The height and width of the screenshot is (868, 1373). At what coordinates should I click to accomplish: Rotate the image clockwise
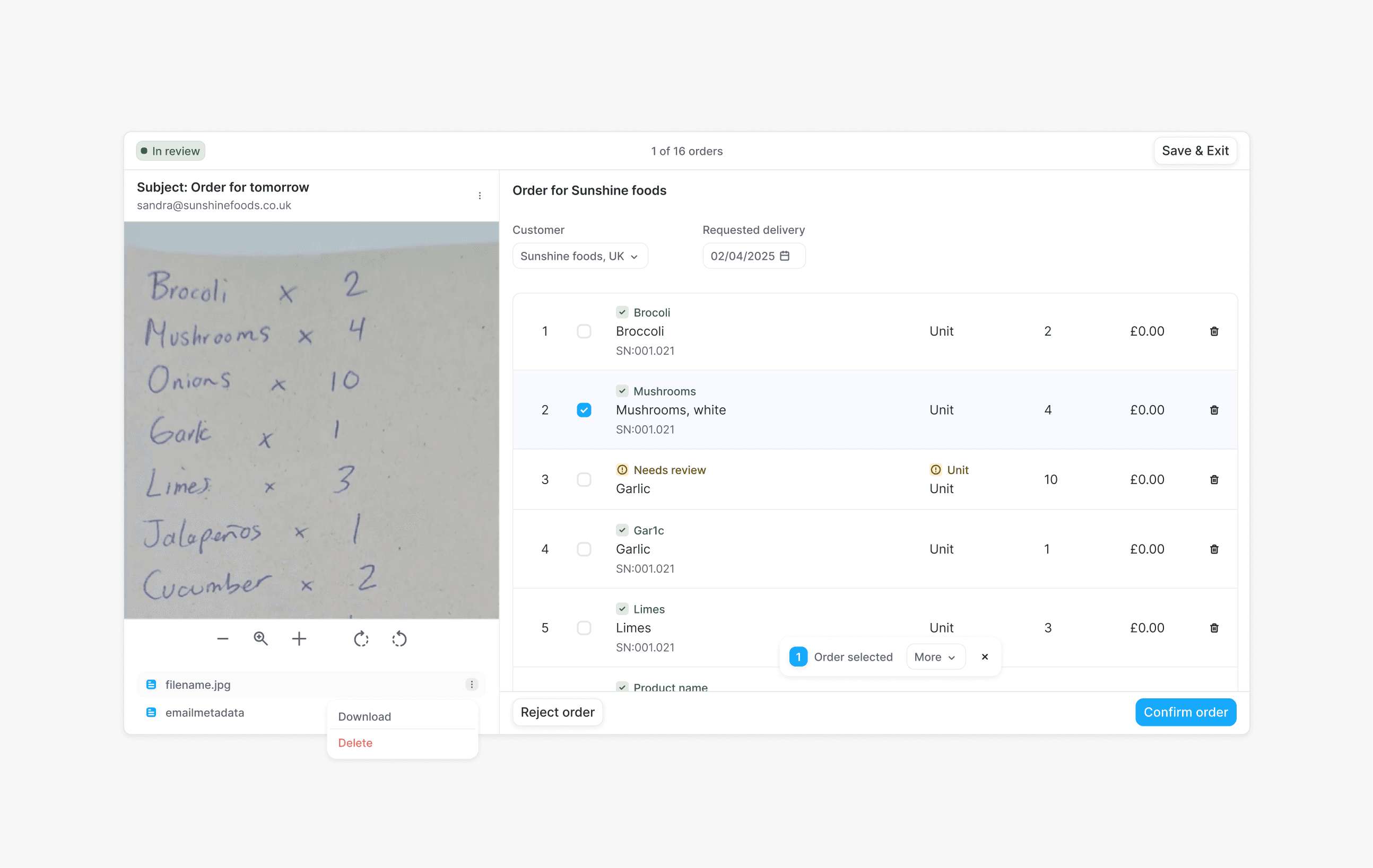pyautogui.click(x=361, y=639)
